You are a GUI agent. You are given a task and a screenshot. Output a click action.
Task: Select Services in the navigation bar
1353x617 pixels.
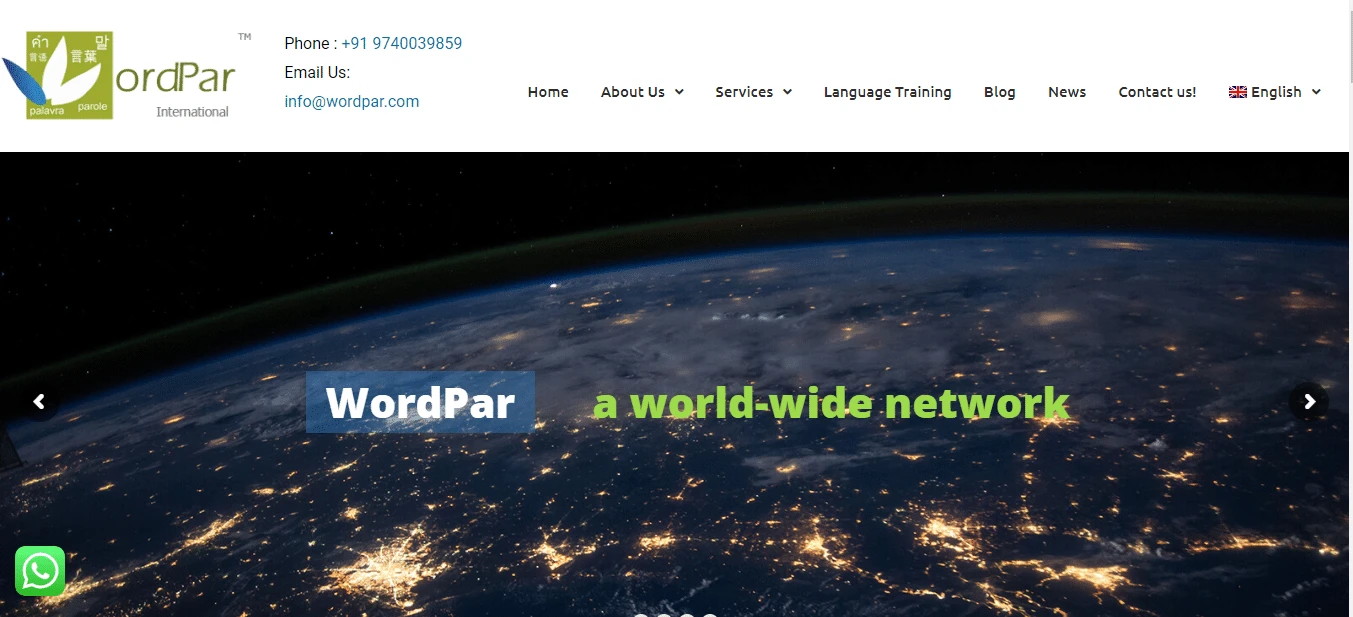tap(744, 92)
